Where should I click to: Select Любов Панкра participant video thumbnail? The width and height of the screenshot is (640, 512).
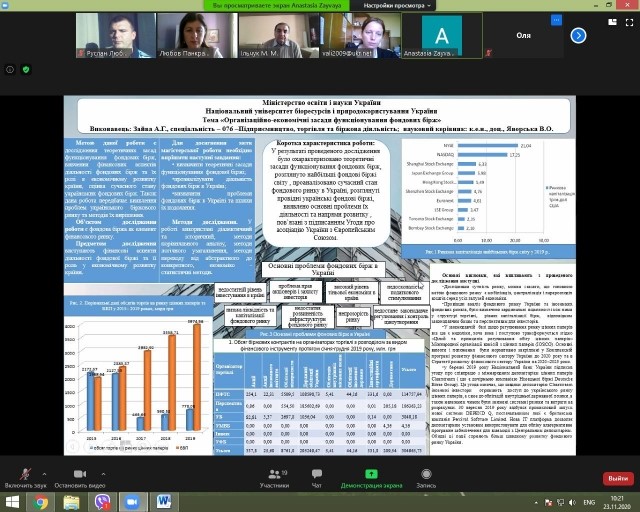pyautogui.click(x=197, y=36)
